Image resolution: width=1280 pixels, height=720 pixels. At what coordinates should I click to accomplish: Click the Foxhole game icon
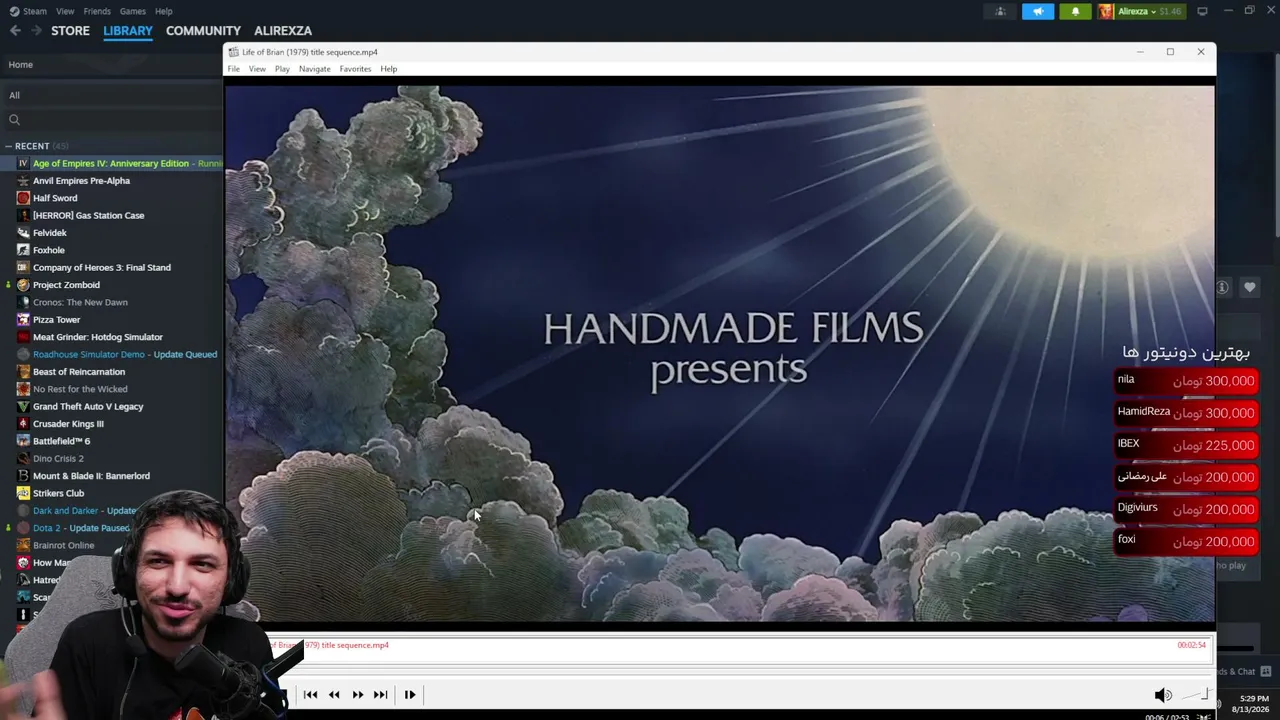(x=23, y=250)
